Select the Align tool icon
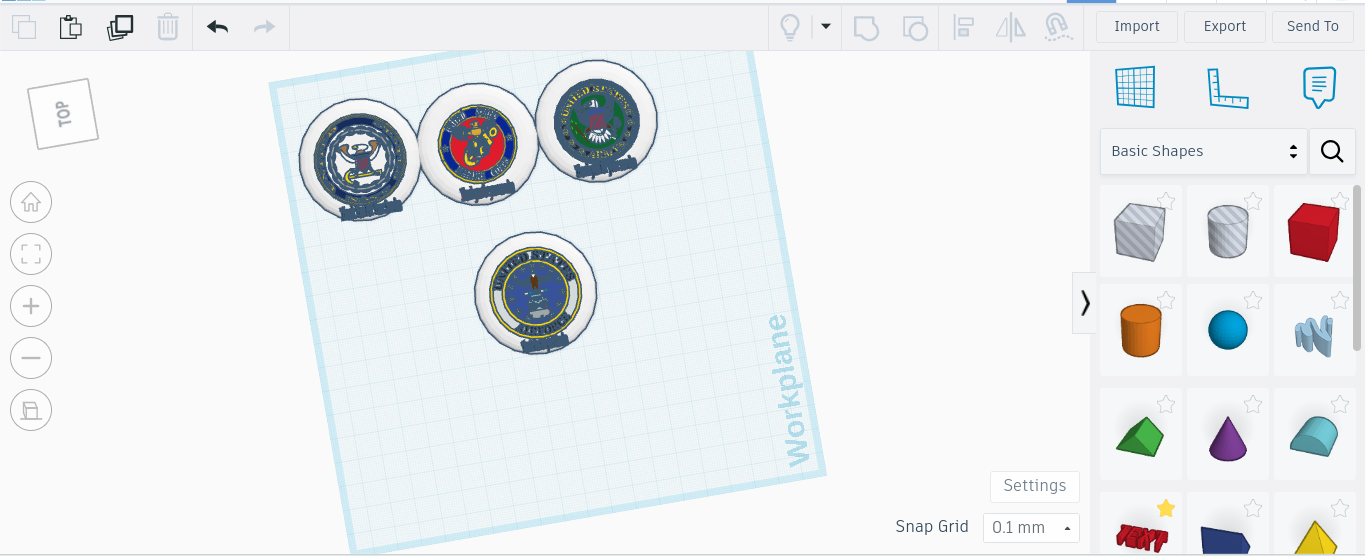The height and width of the screenshot is (556, 1365). (963, 27)
